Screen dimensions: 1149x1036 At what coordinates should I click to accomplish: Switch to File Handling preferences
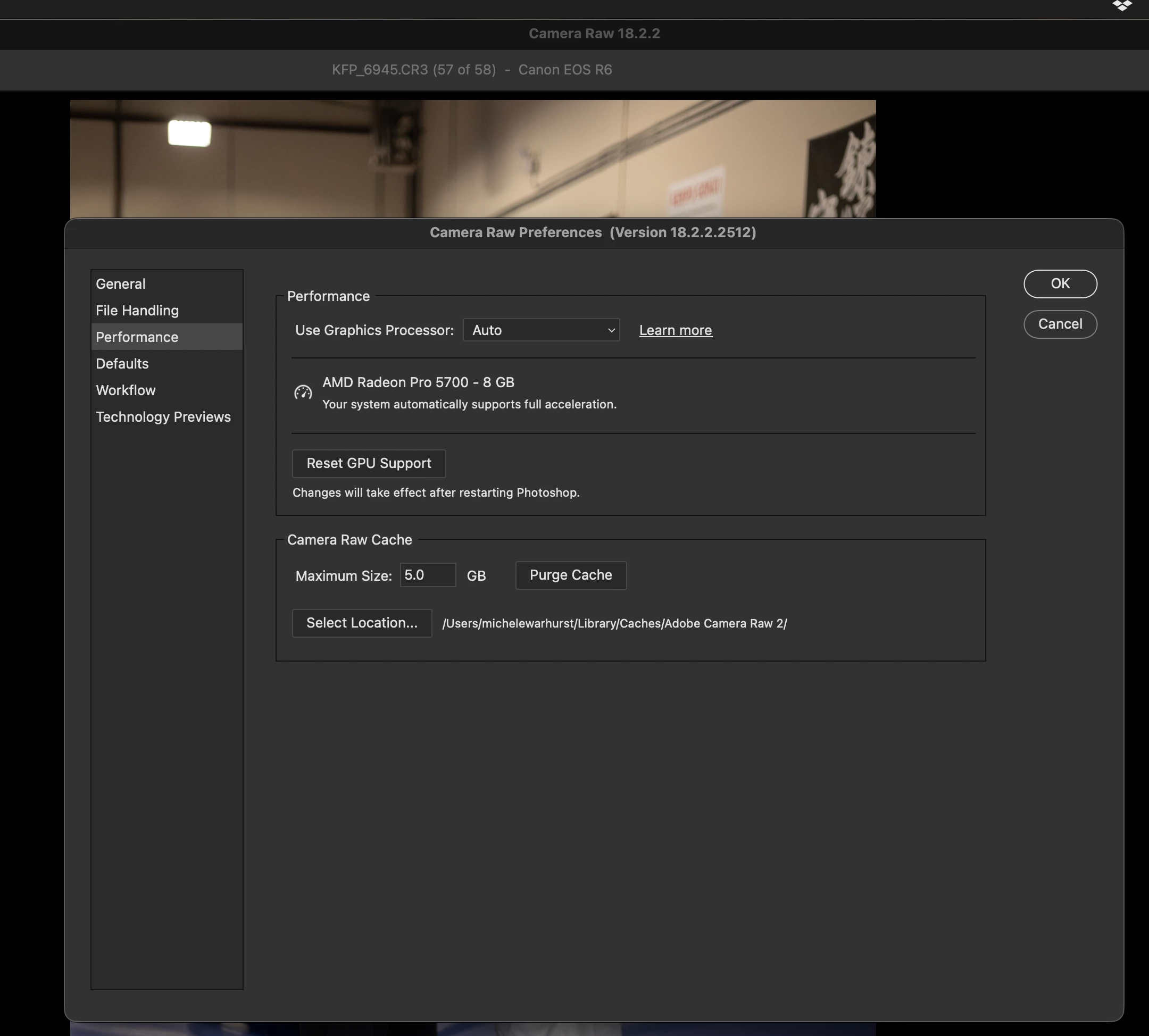137,310
